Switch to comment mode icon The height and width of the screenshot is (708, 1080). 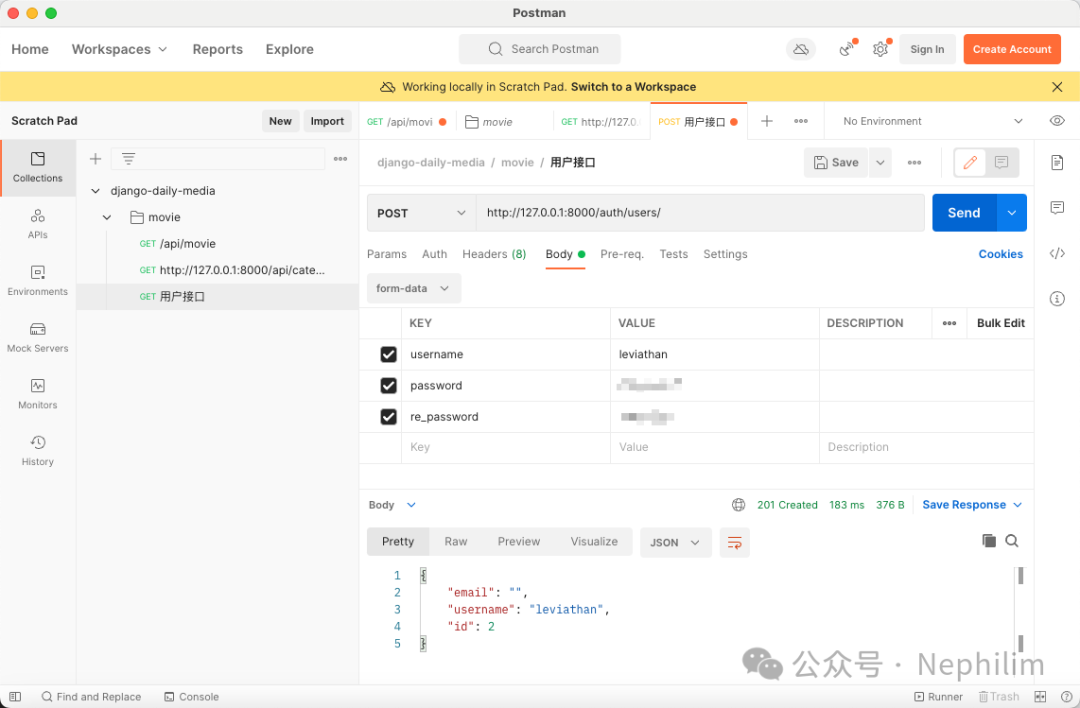1001,163
